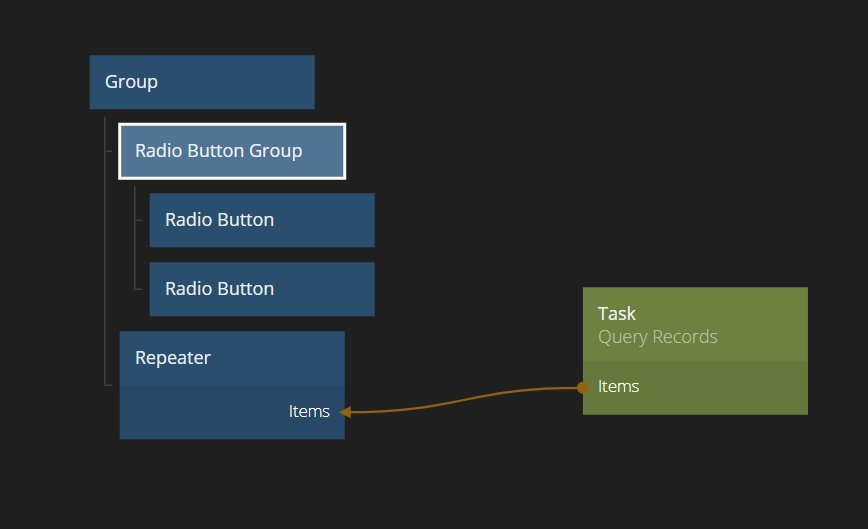Select the Repeater node header
Screen dimensions: 868x529
(x=231, y=358)
